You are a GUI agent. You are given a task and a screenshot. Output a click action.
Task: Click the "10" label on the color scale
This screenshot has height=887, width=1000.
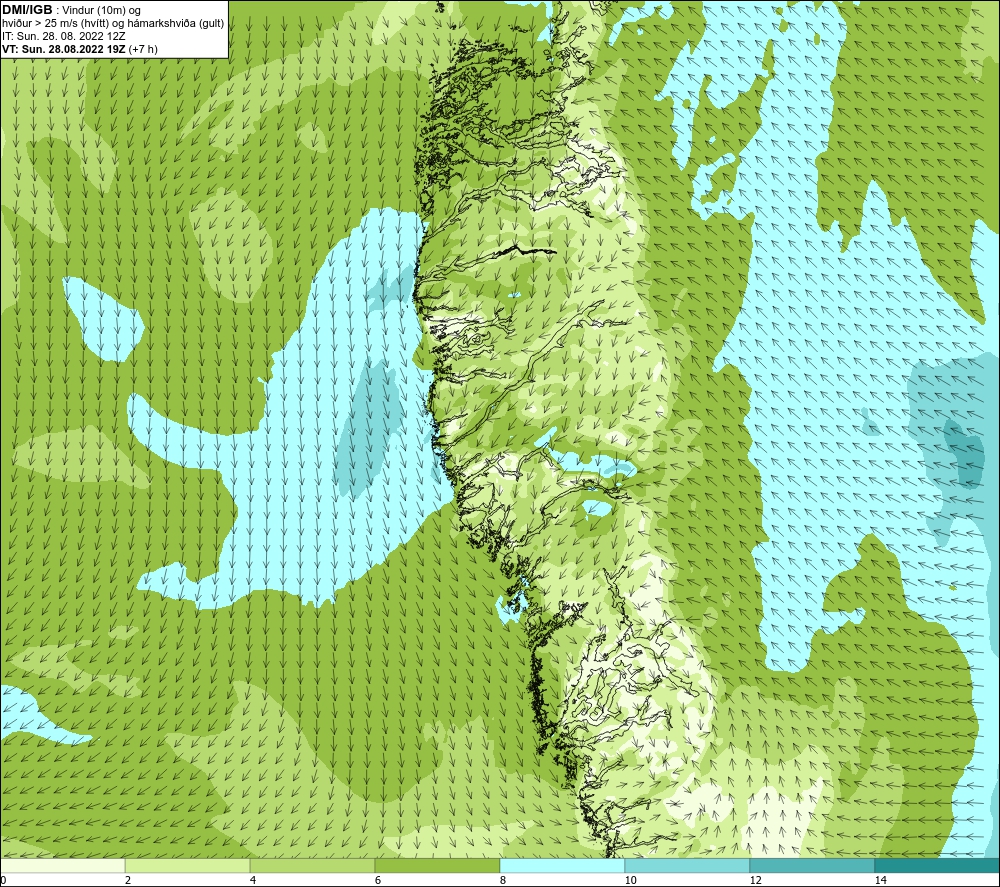click(631, 880)
